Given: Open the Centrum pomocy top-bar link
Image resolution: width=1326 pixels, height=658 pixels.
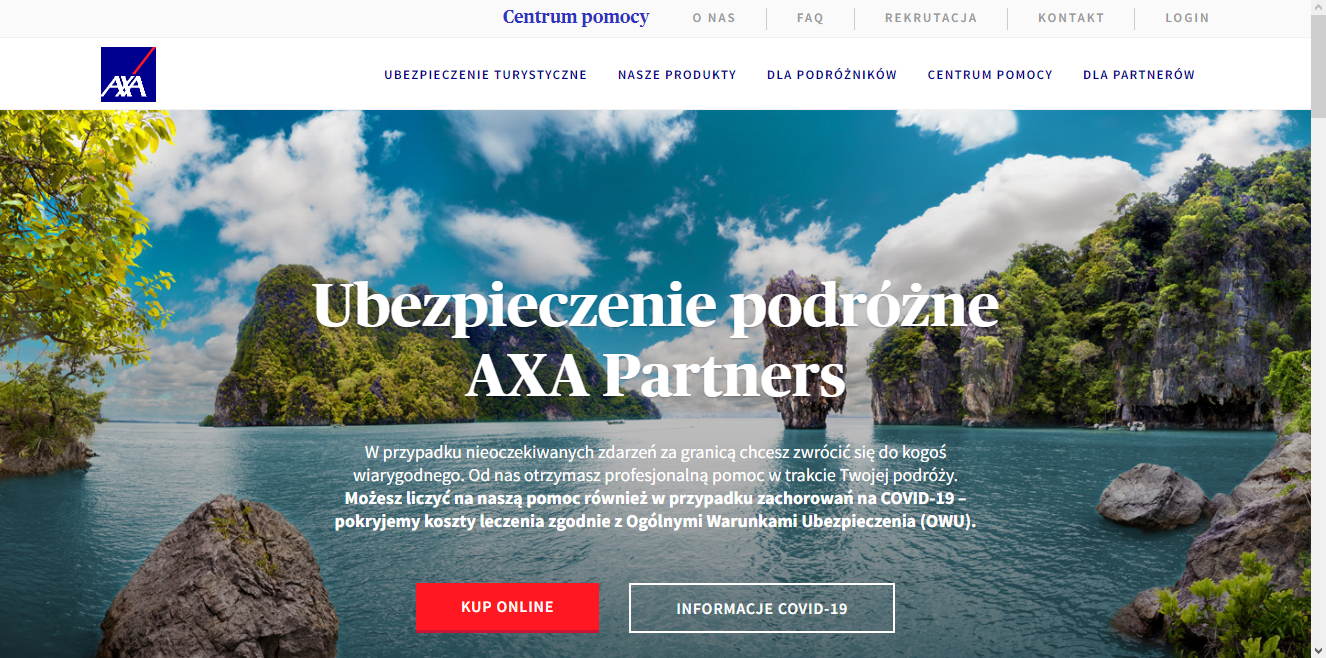Looking at the screenshot, I should pos(576,17).
